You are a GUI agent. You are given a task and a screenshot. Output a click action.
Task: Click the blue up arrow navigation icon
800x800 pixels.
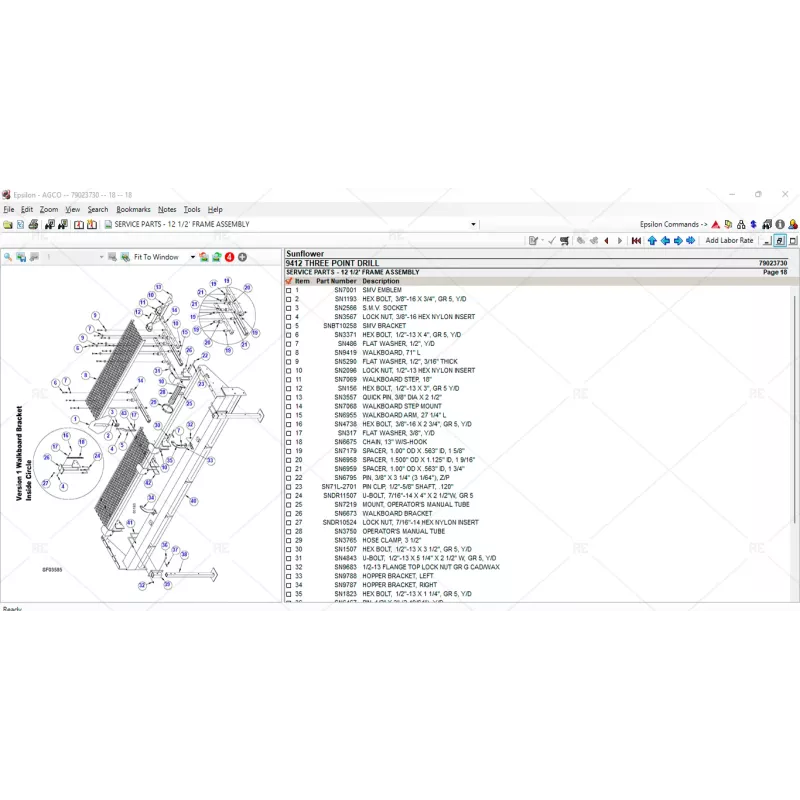[x=652, y=241]
